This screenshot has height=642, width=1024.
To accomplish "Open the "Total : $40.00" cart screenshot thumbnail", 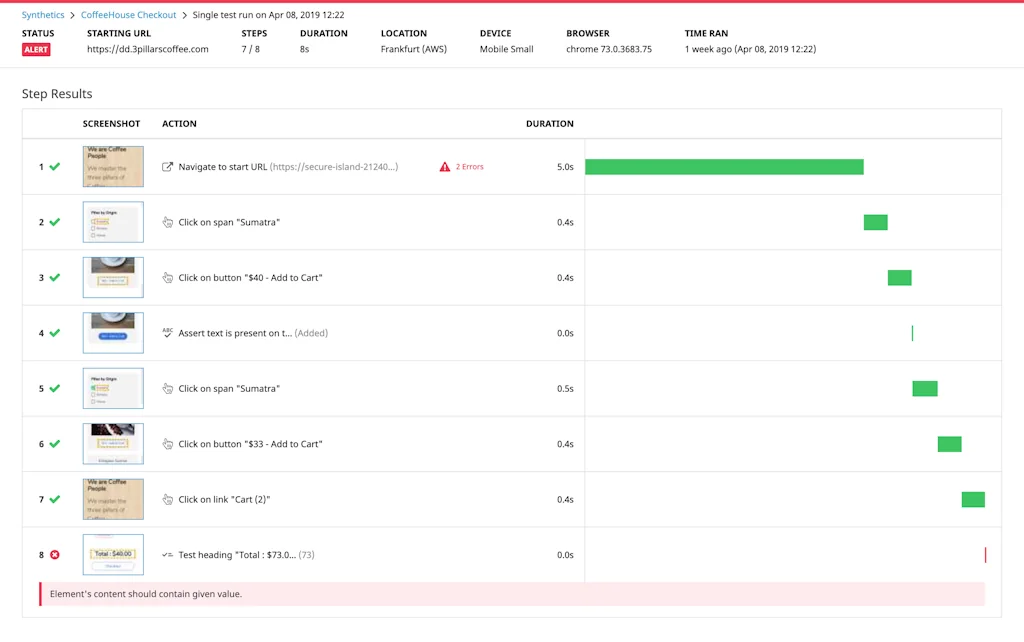I will (x=112, y=554).
